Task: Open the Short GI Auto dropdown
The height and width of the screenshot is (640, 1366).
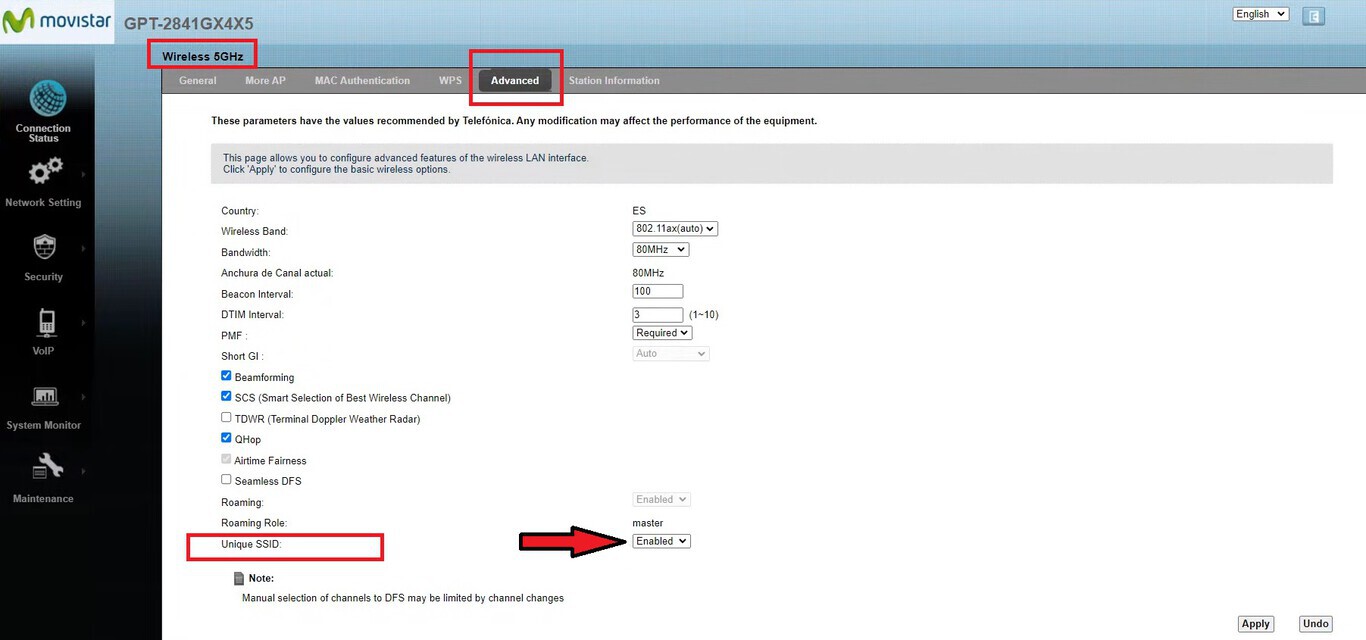Action: pos(671,353)
